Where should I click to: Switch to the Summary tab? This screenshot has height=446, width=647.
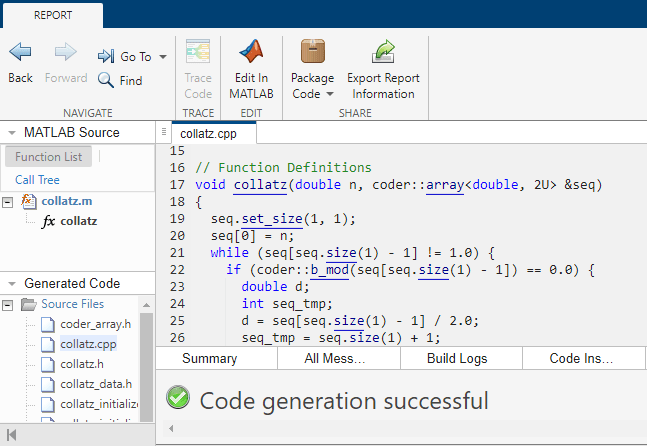(x=209, y=358)
